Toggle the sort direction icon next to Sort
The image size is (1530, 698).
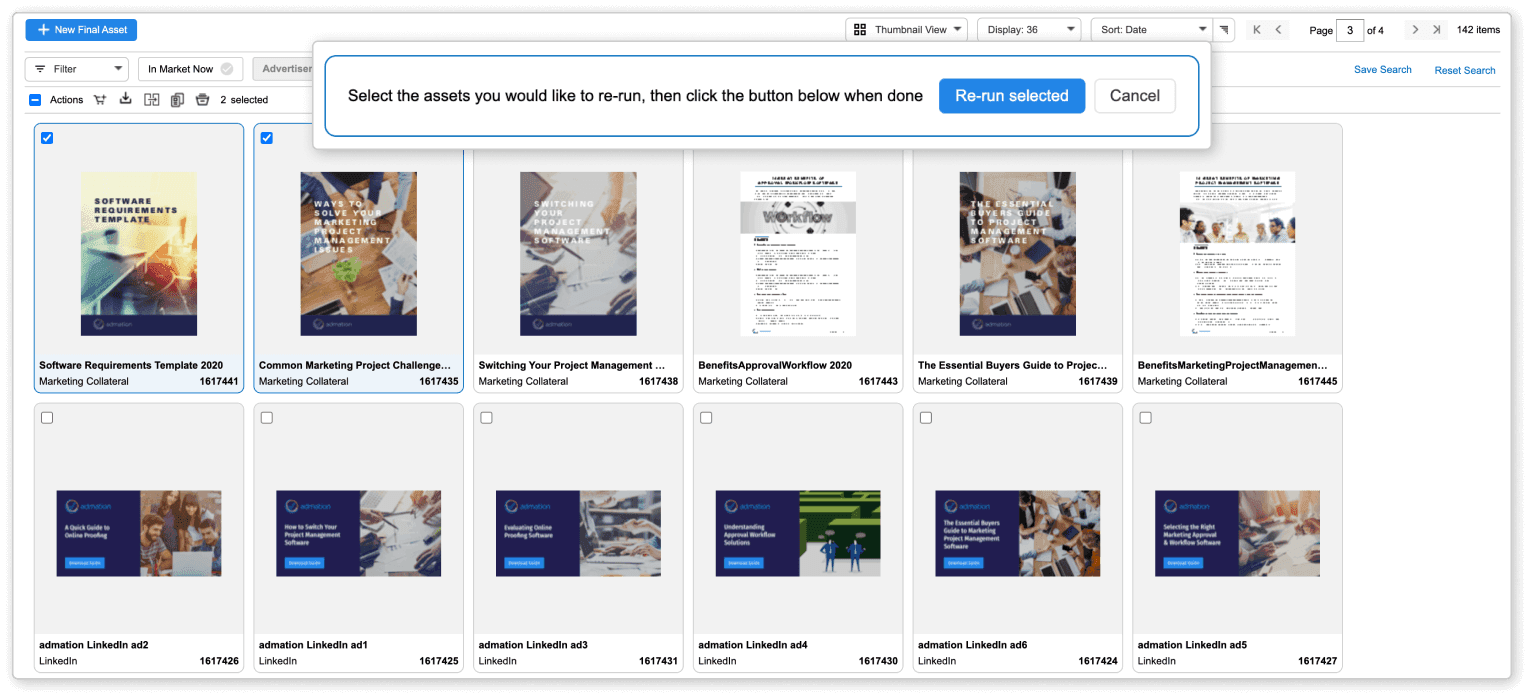tap(1224, 30)
